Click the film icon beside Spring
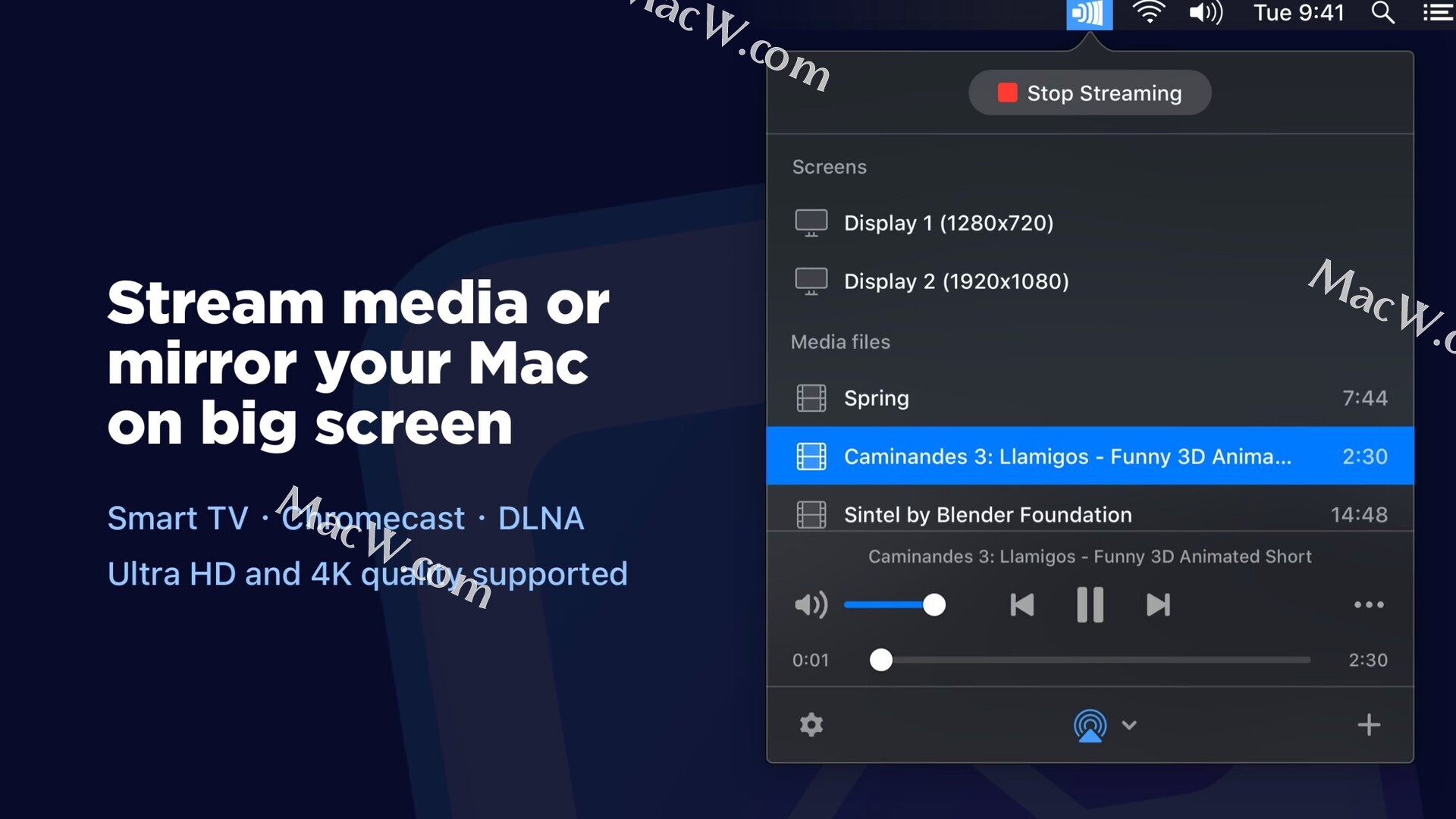Viewport: 1456px width, 819px height. 811,398
